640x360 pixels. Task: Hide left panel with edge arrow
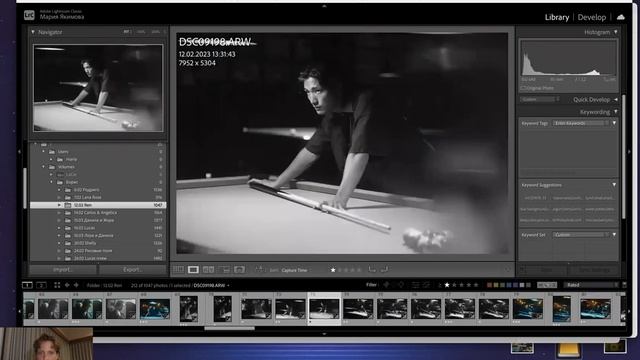click(x=19, y=151)
